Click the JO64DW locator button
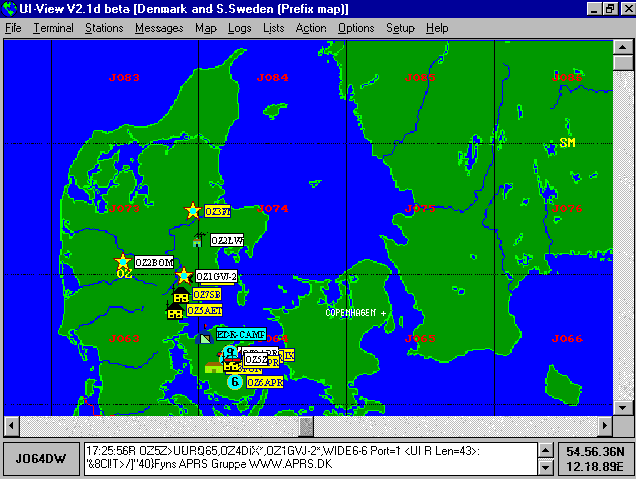636x479 pixels. pos(41,459)
